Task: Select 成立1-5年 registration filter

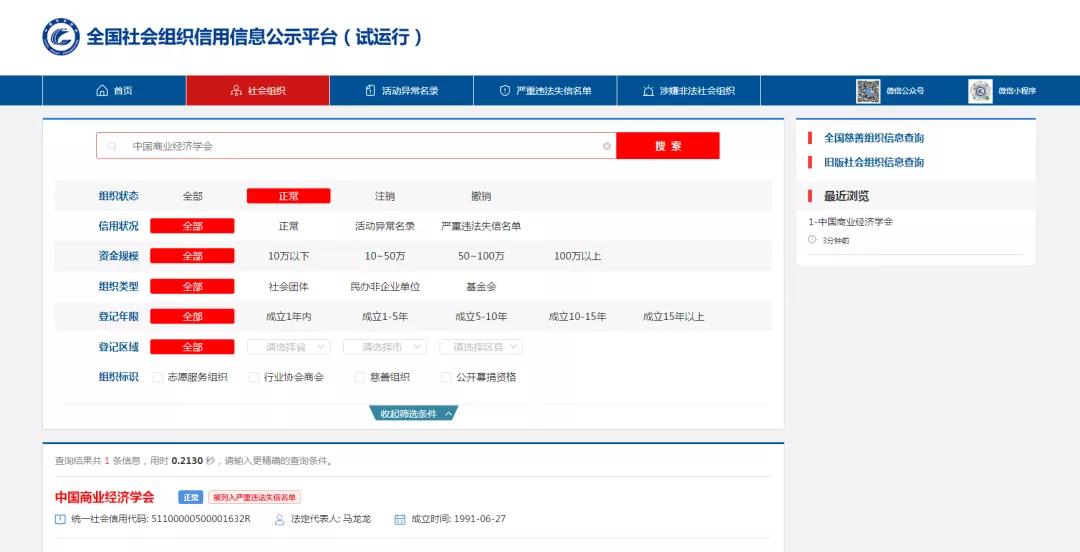Action: [385, 317]
